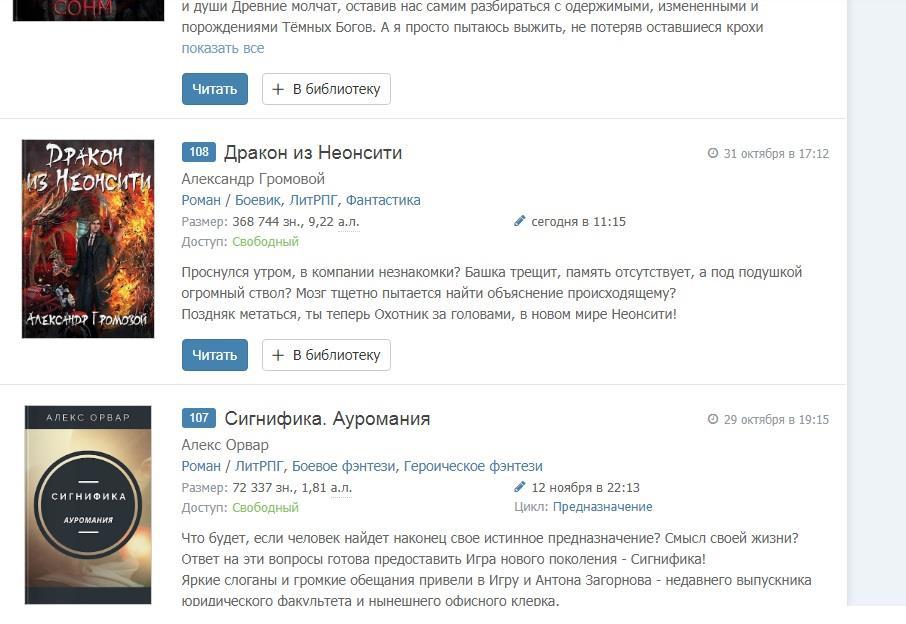This screenshot has width=906, height=624.
Task: Open the Дракон из Неонсити title link
Action: 313,153
